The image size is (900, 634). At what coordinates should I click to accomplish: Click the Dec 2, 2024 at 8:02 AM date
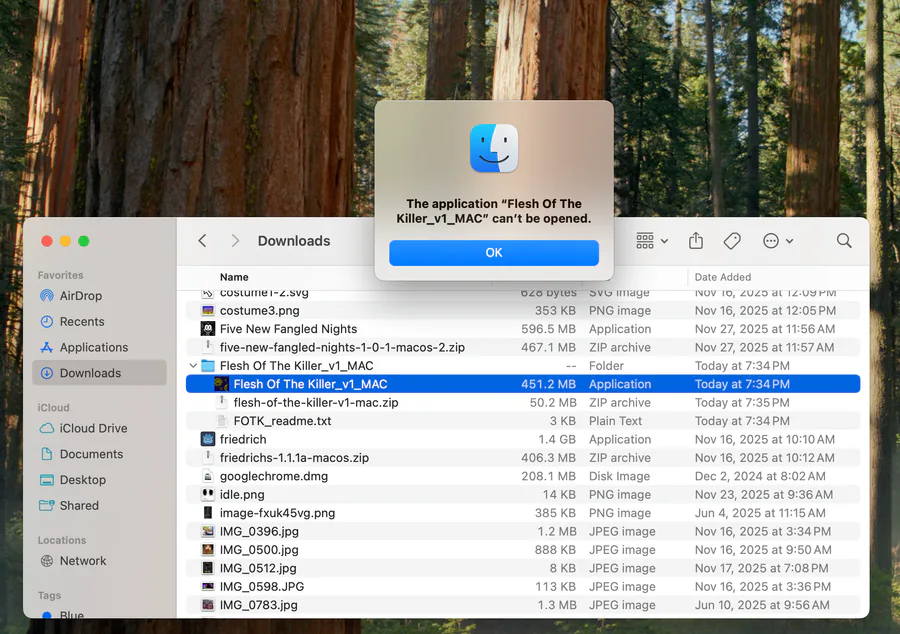click(760, 476)
